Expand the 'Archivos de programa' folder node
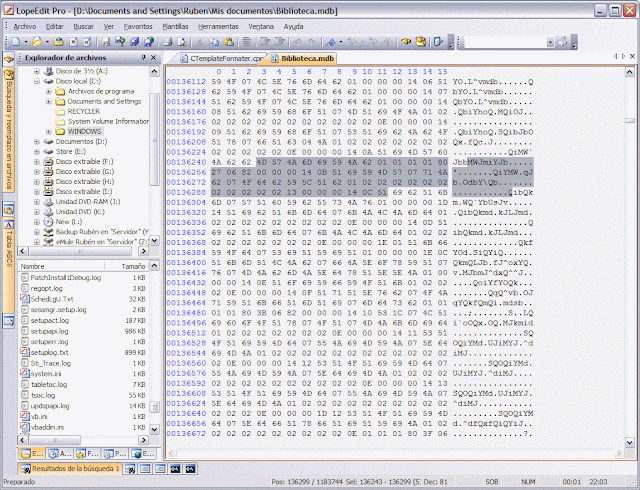This screenshot has width=640, height=490. 49,91
